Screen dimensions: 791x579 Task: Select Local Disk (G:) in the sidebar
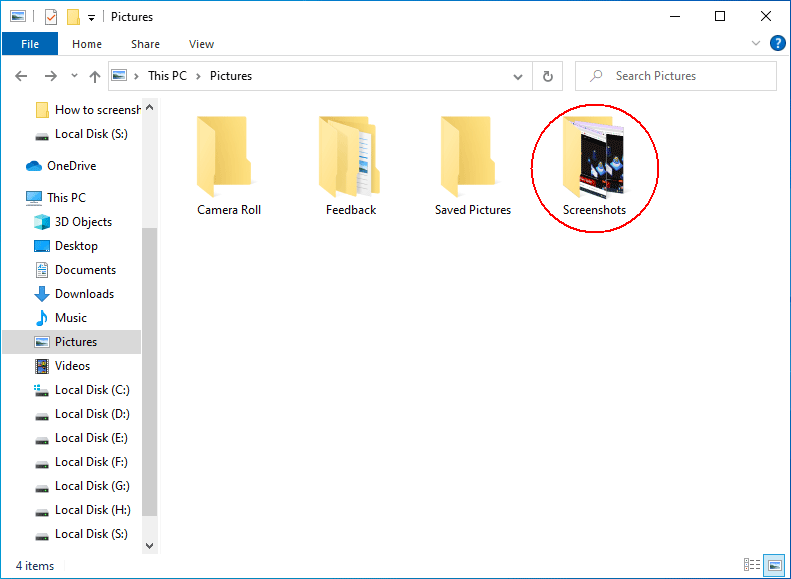(82, 486)
